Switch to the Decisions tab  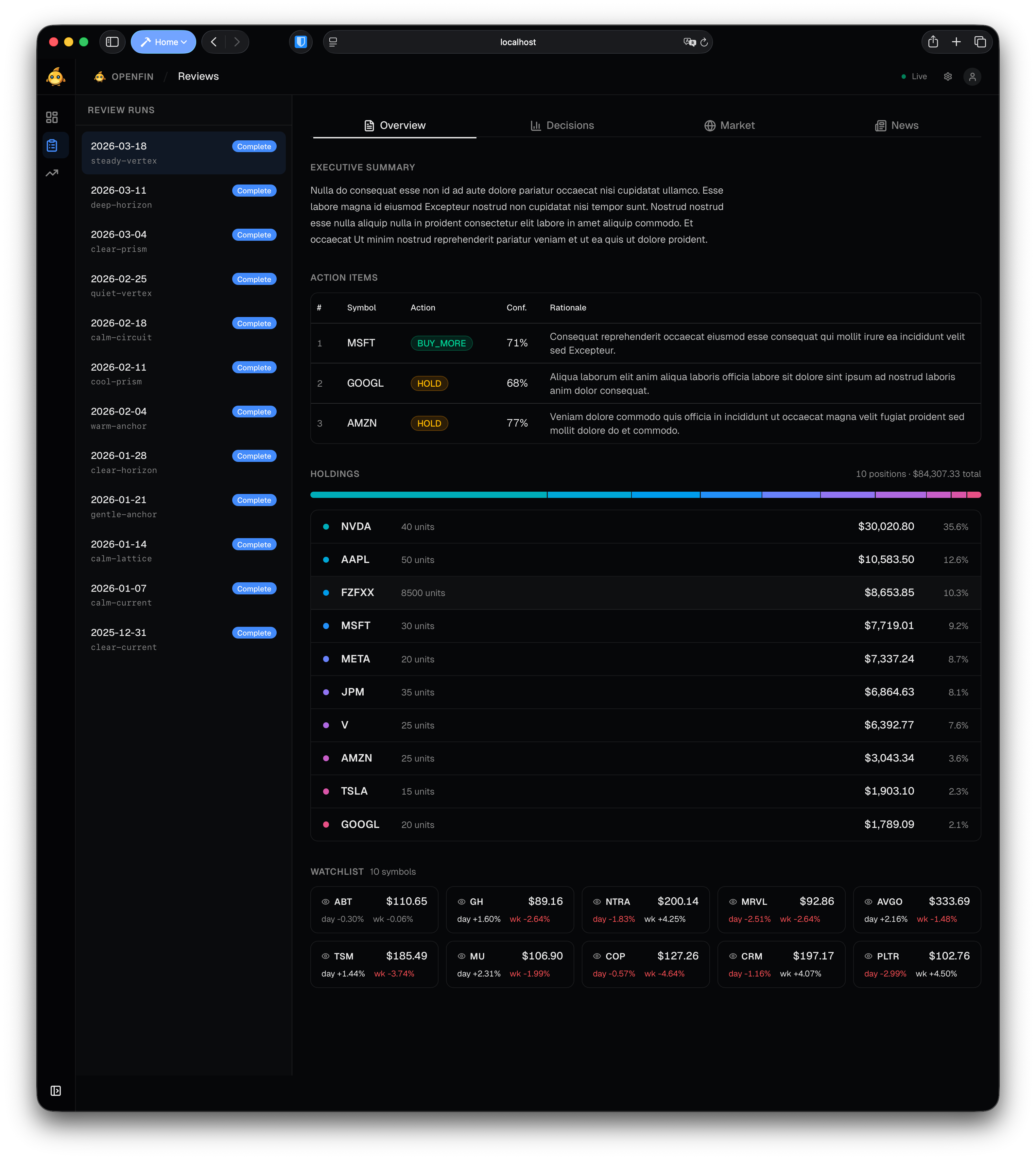pos(562,125)
